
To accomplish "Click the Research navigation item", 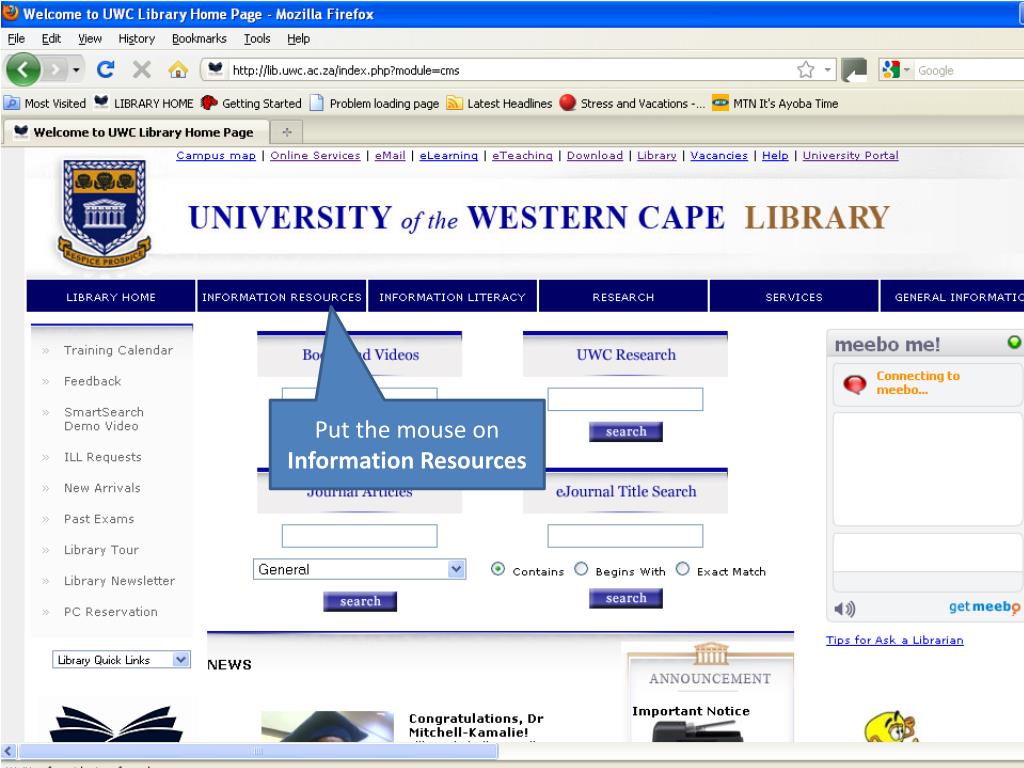I will [x=623, y=296].
